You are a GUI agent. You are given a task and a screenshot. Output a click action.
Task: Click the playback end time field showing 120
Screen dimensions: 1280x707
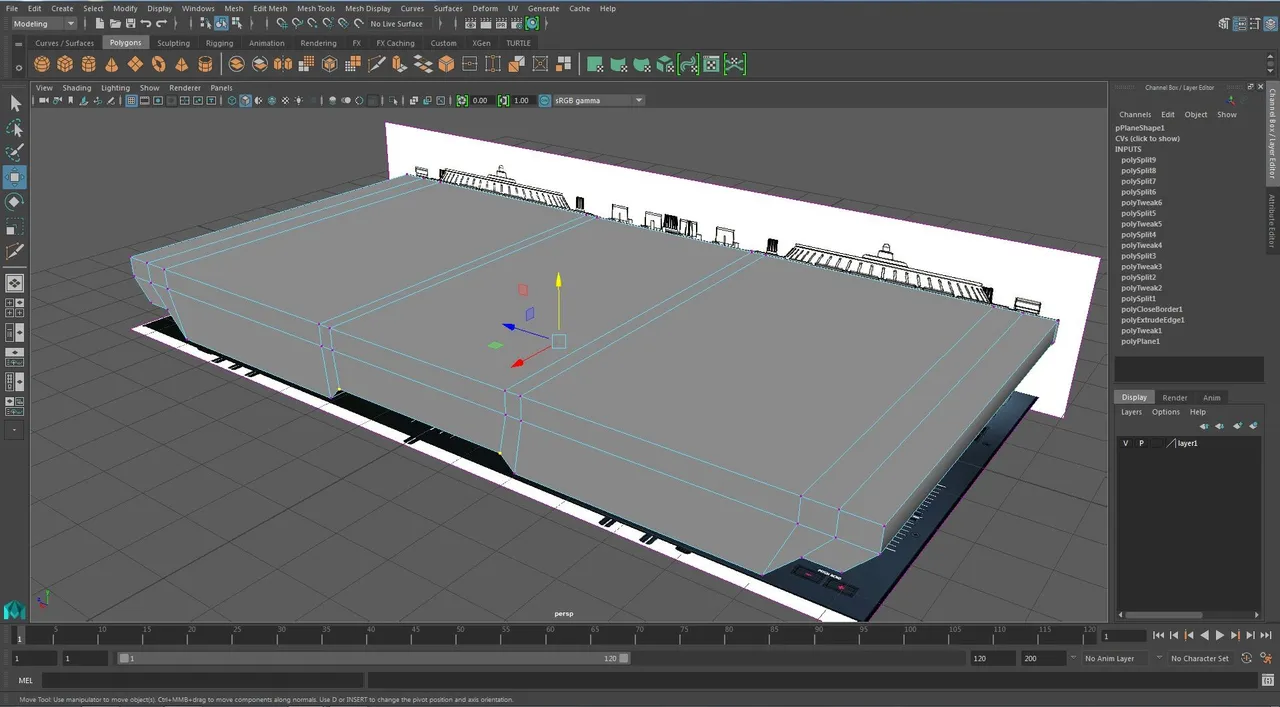click(x=992, y=658)
